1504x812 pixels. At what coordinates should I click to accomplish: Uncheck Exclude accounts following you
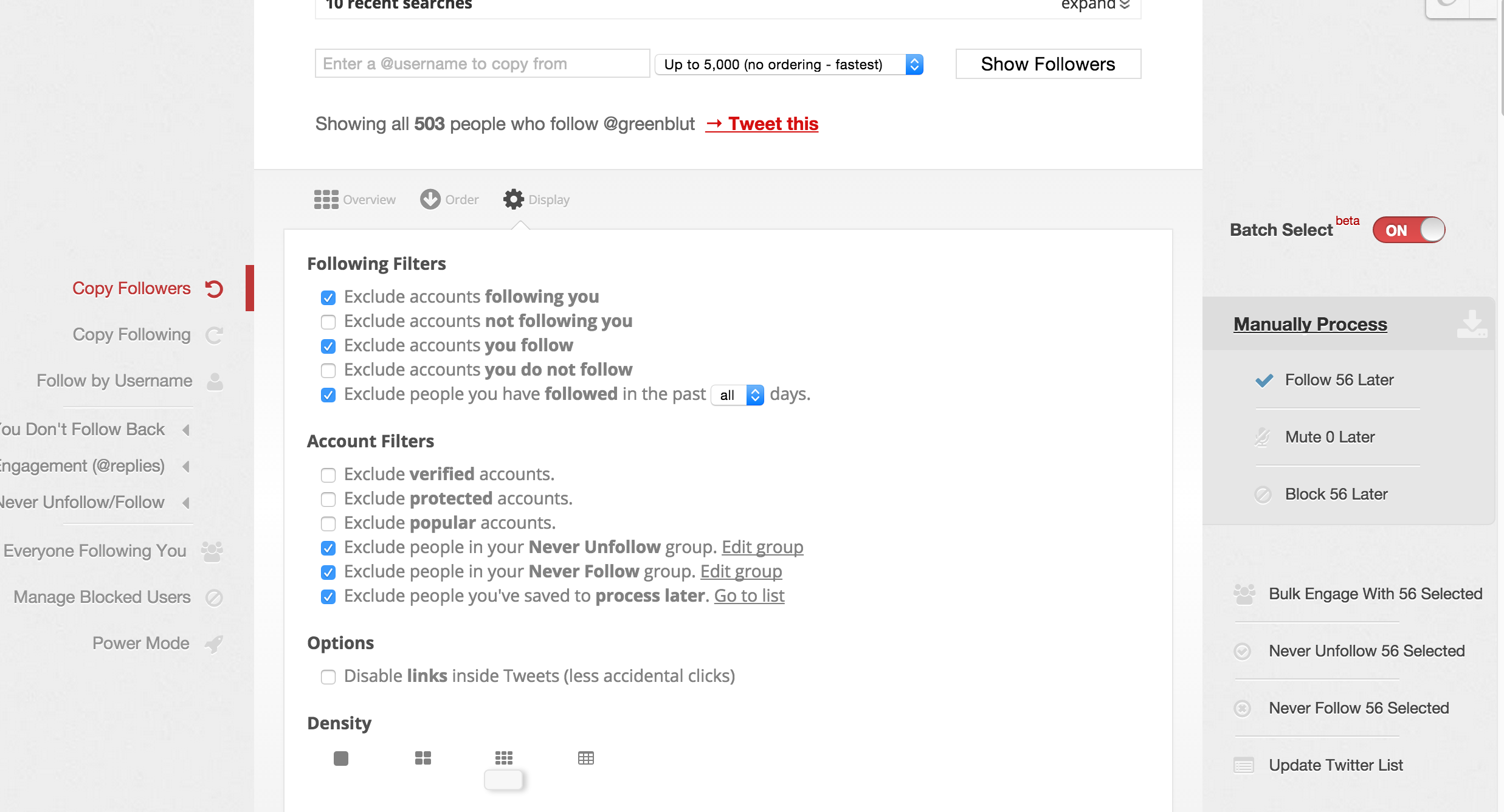[328, 297]
